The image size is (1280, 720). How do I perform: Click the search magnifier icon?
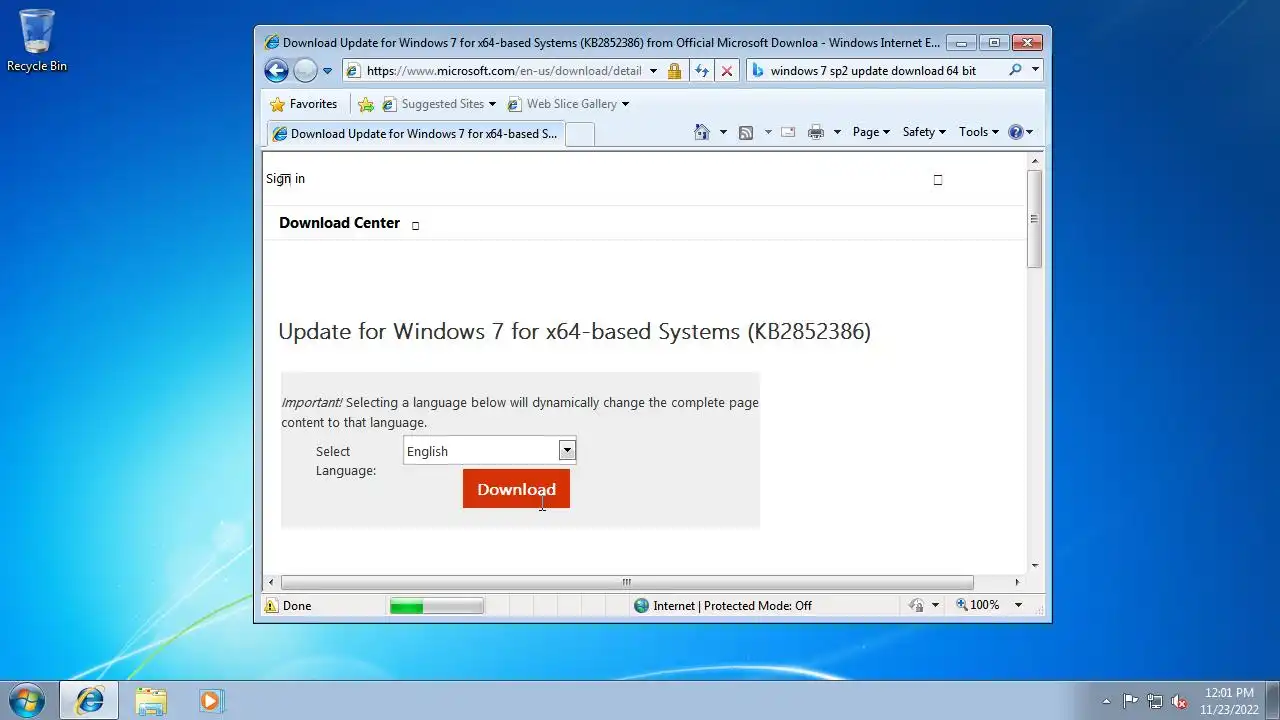[1015, 70]
